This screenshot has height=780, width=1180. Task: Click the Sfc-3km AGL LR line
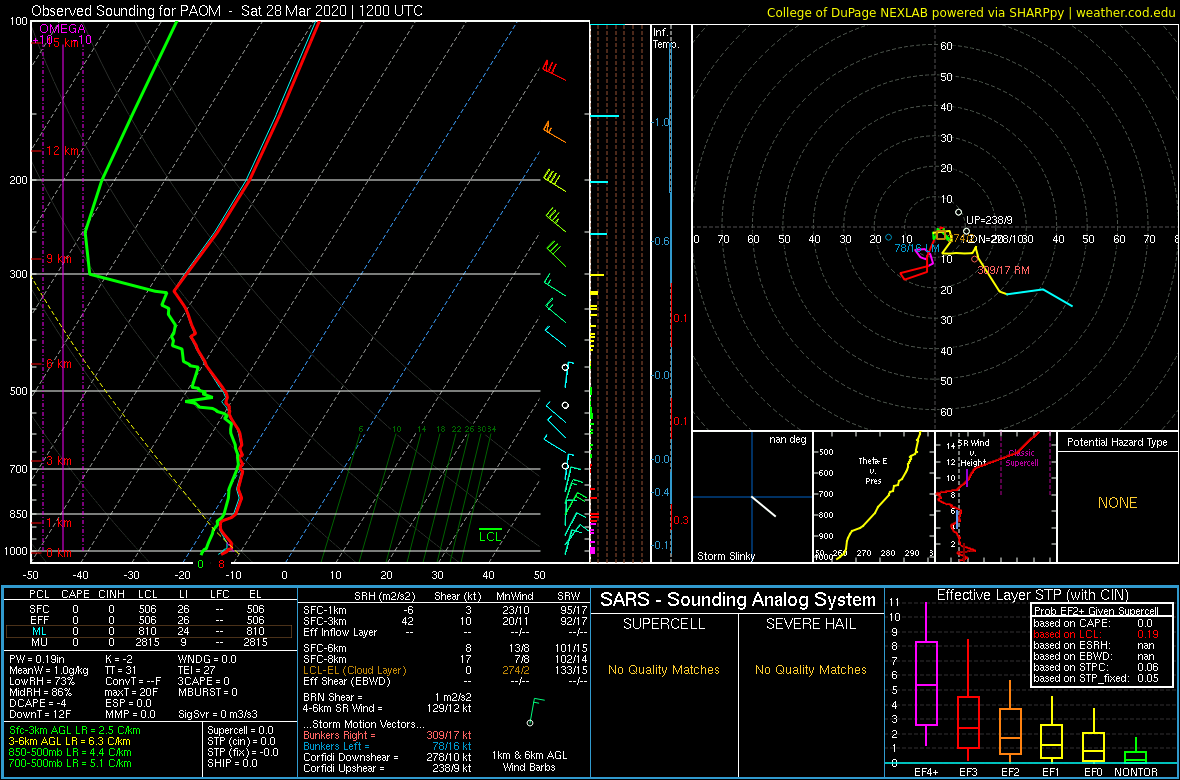click(75, 730)
